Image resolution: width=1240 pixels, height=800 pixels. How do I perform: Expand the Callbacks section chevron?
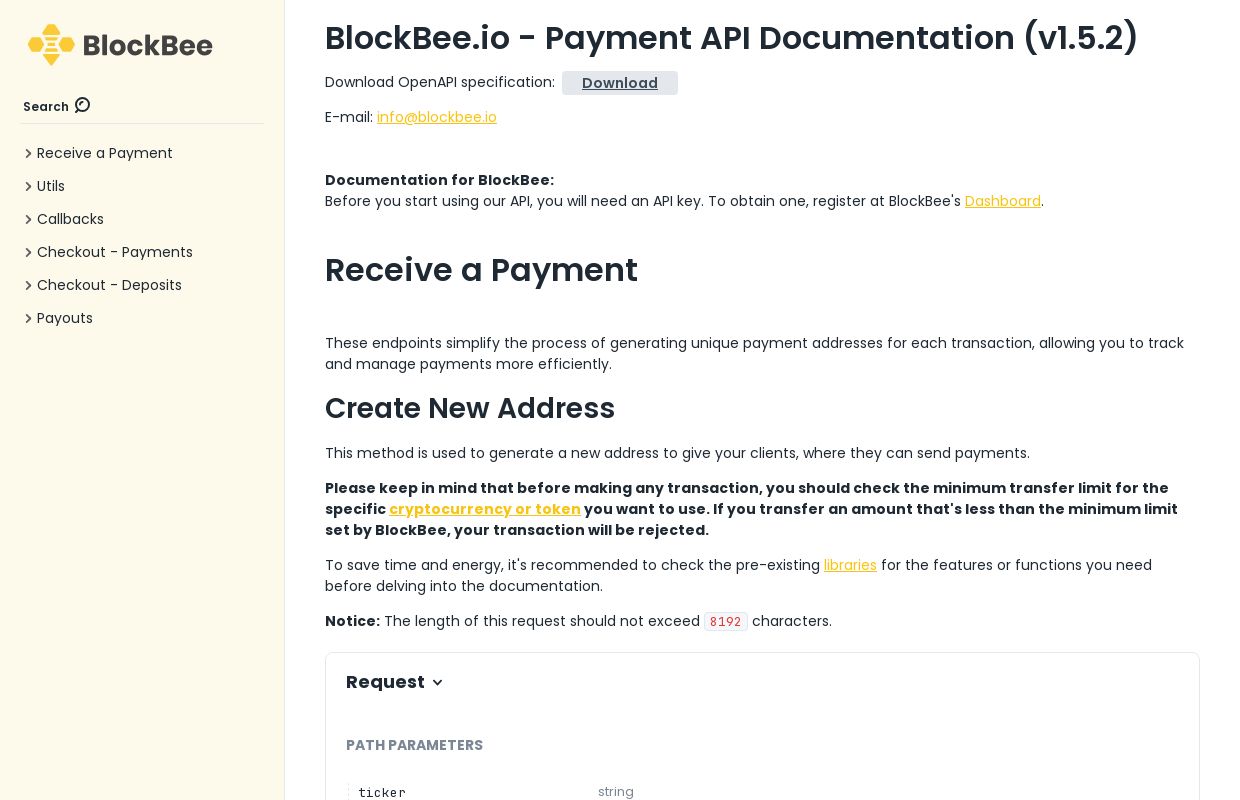click(28, 220)
